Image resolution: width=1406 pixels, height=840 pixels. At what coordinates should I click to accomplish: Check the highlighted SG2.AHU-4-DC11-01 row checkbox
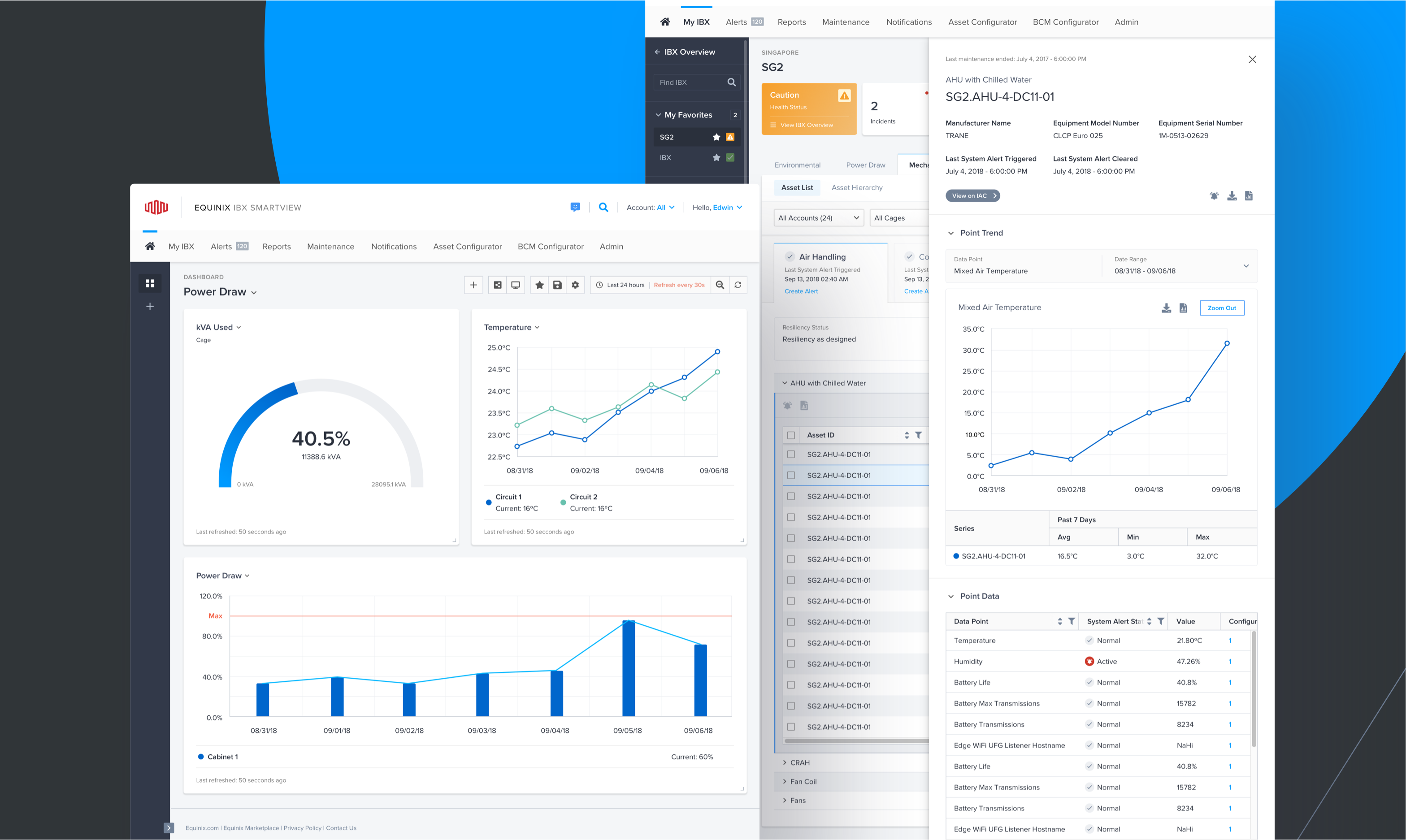791,476
